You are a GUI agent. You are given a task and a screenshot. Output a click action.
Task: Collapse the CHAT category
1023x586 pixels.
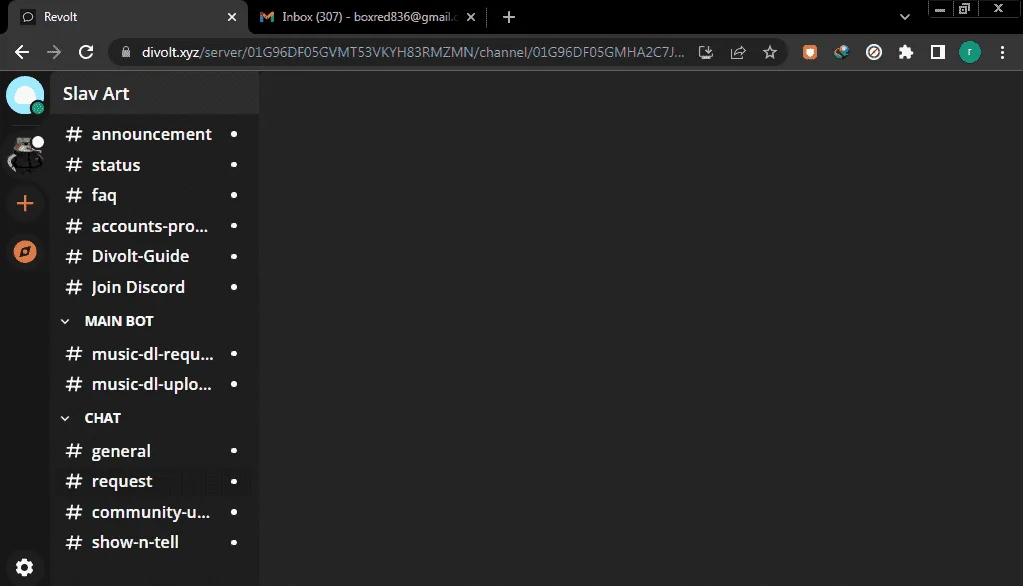[x=65, y=418]
